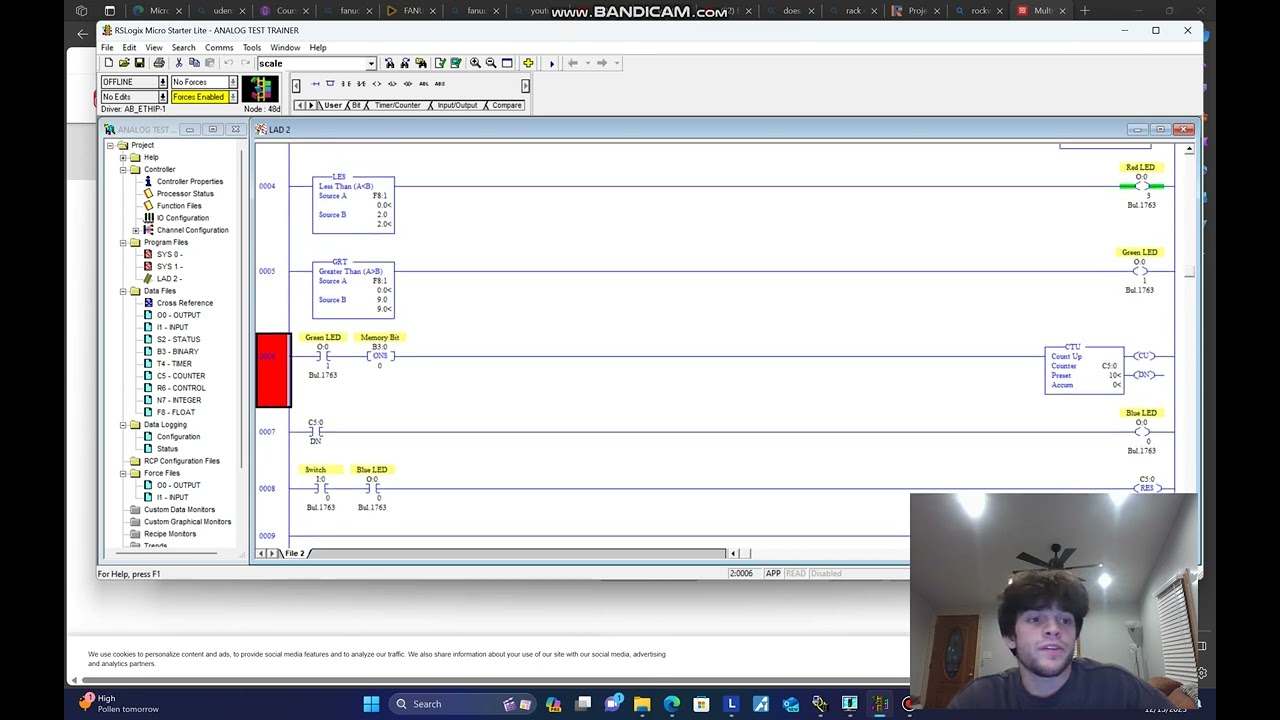The height and width of the screenshot is (720, 1280).
Task: Open the No Forces dropdown
Action: 233,82
